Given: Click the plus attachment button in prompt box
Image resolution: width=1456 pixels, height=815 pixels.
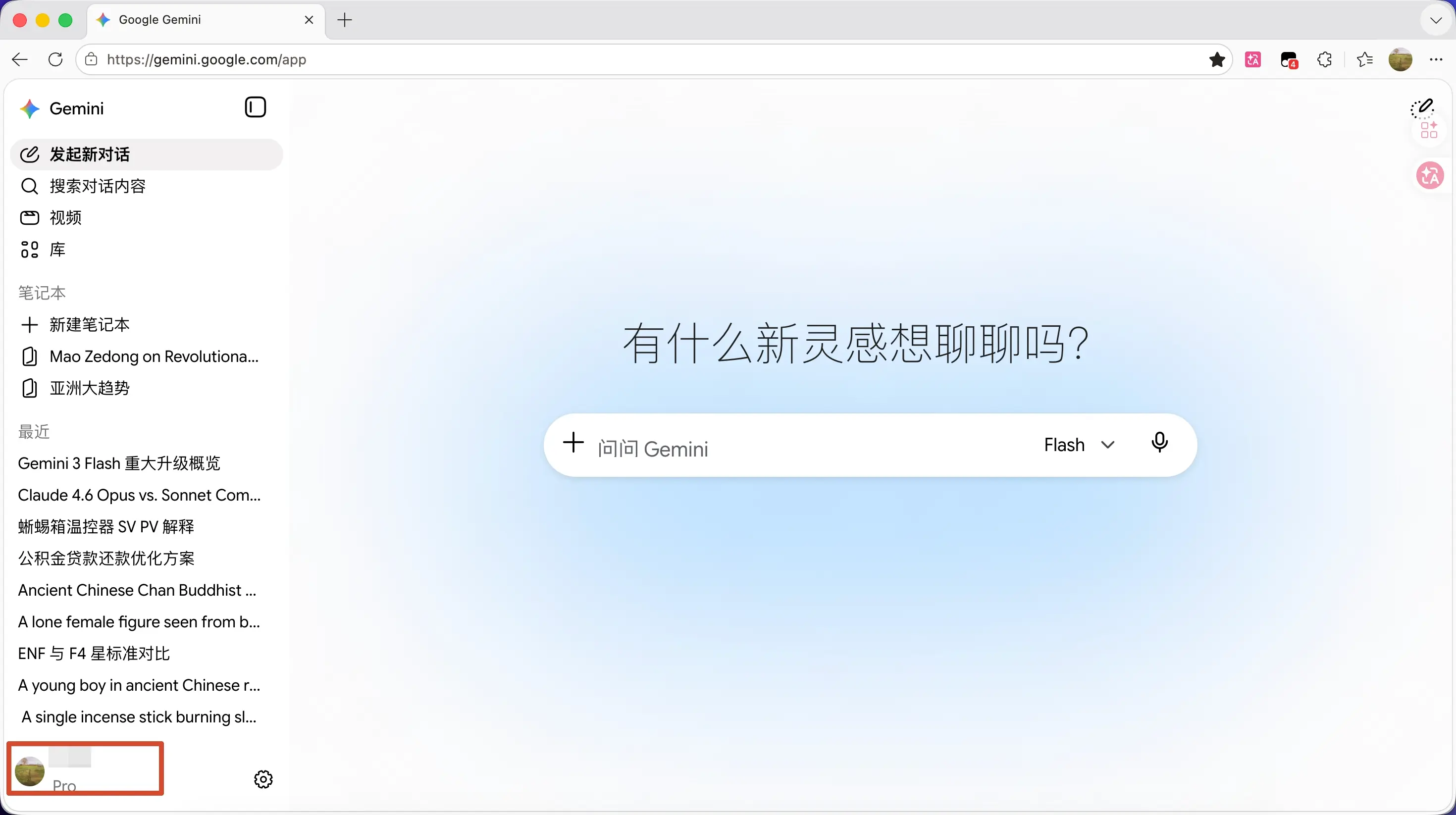Looking at the screenshot, I should 573,443.
